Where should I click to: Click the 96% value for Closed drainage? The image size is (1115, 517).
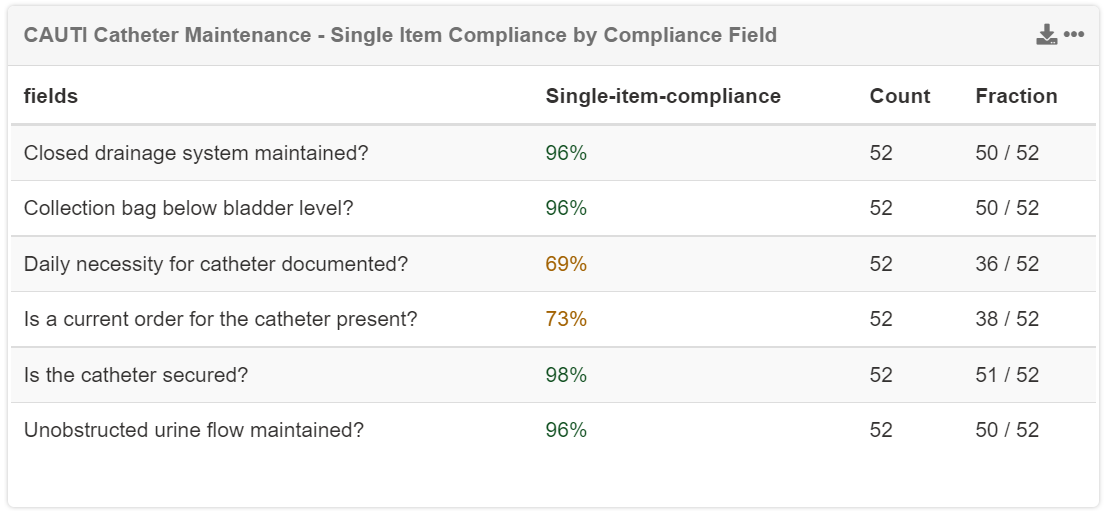pos(566,153)
